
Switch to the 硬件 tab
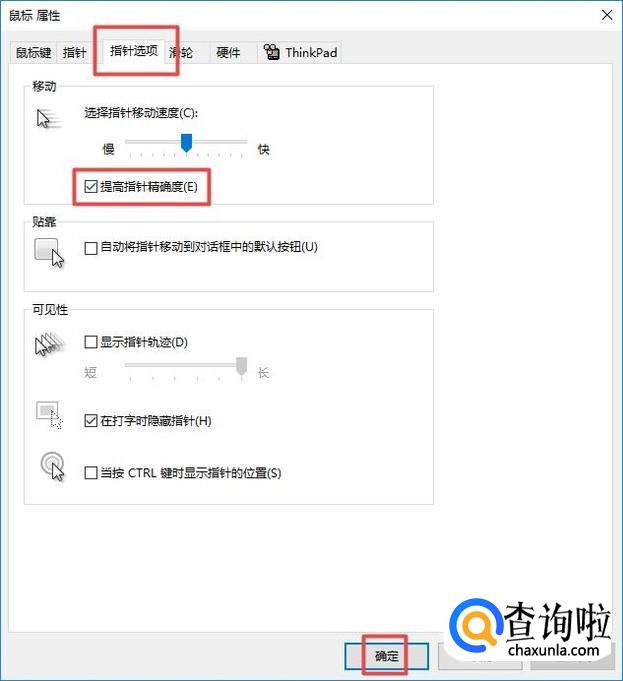228,53
